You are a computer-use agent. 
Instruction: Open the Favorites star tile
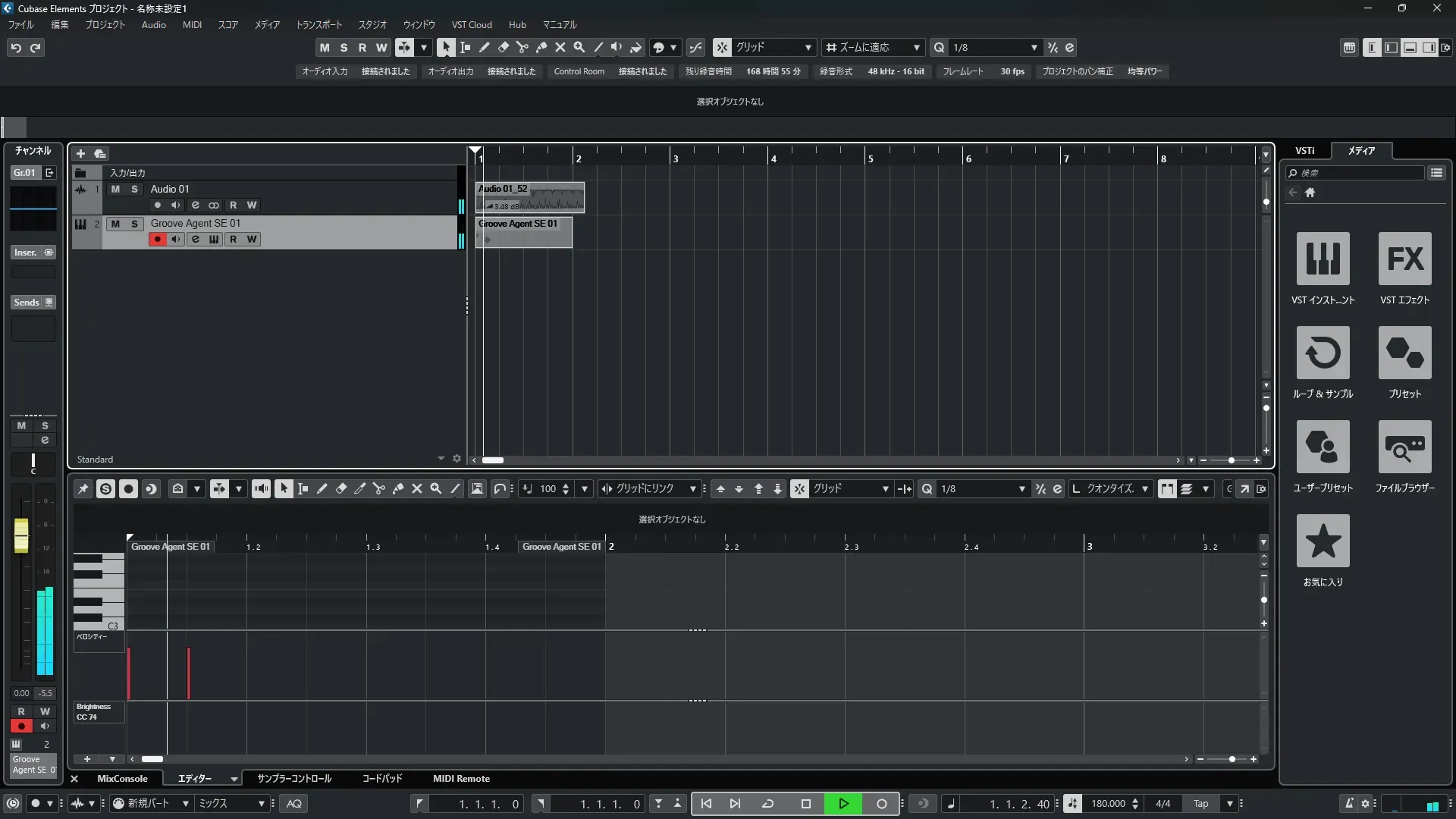click(1323, 541)
